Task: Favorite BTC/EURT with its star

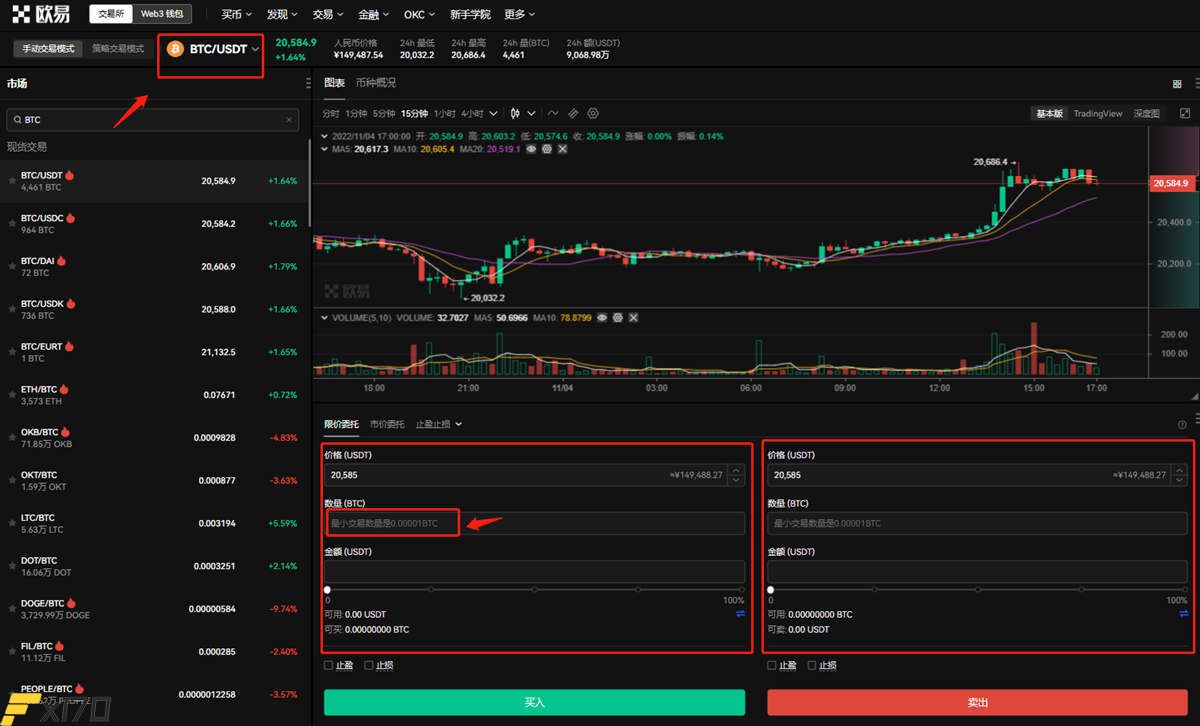Action: (12, 352)
